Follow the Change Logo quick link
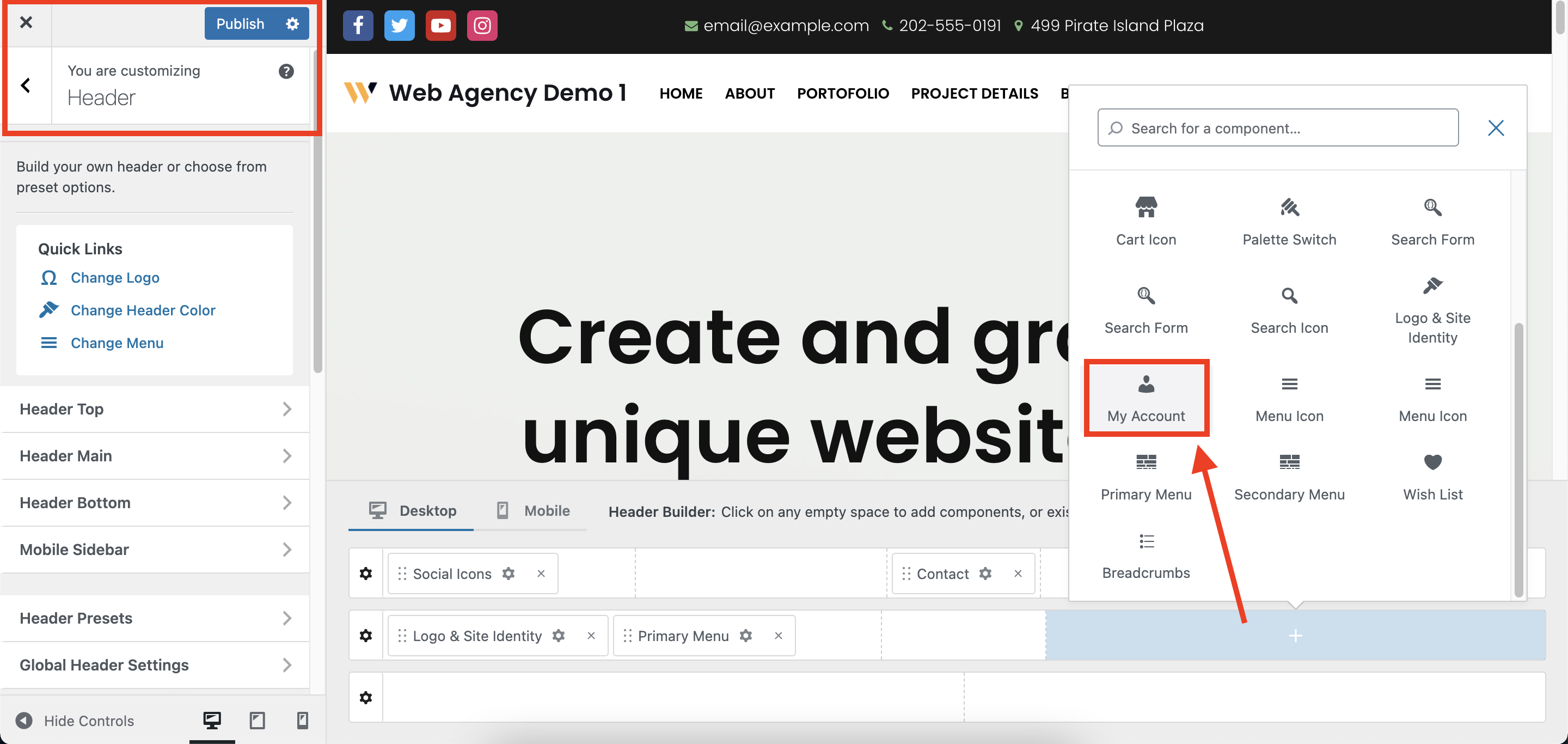1568x744 pixels. tap(115, 278)
